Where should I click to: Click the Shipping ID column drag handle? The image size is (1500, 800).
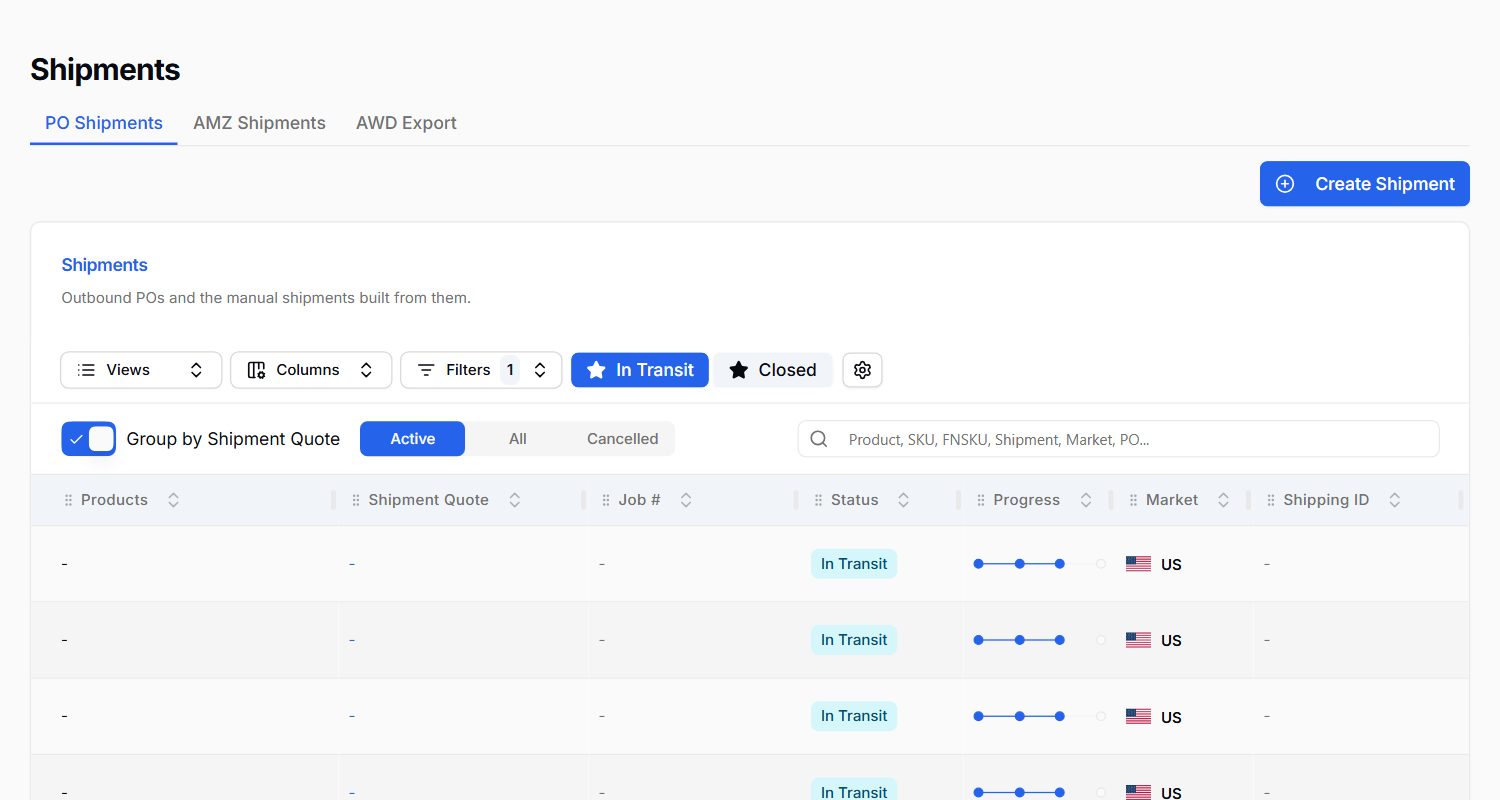(x=1271, y=500)
